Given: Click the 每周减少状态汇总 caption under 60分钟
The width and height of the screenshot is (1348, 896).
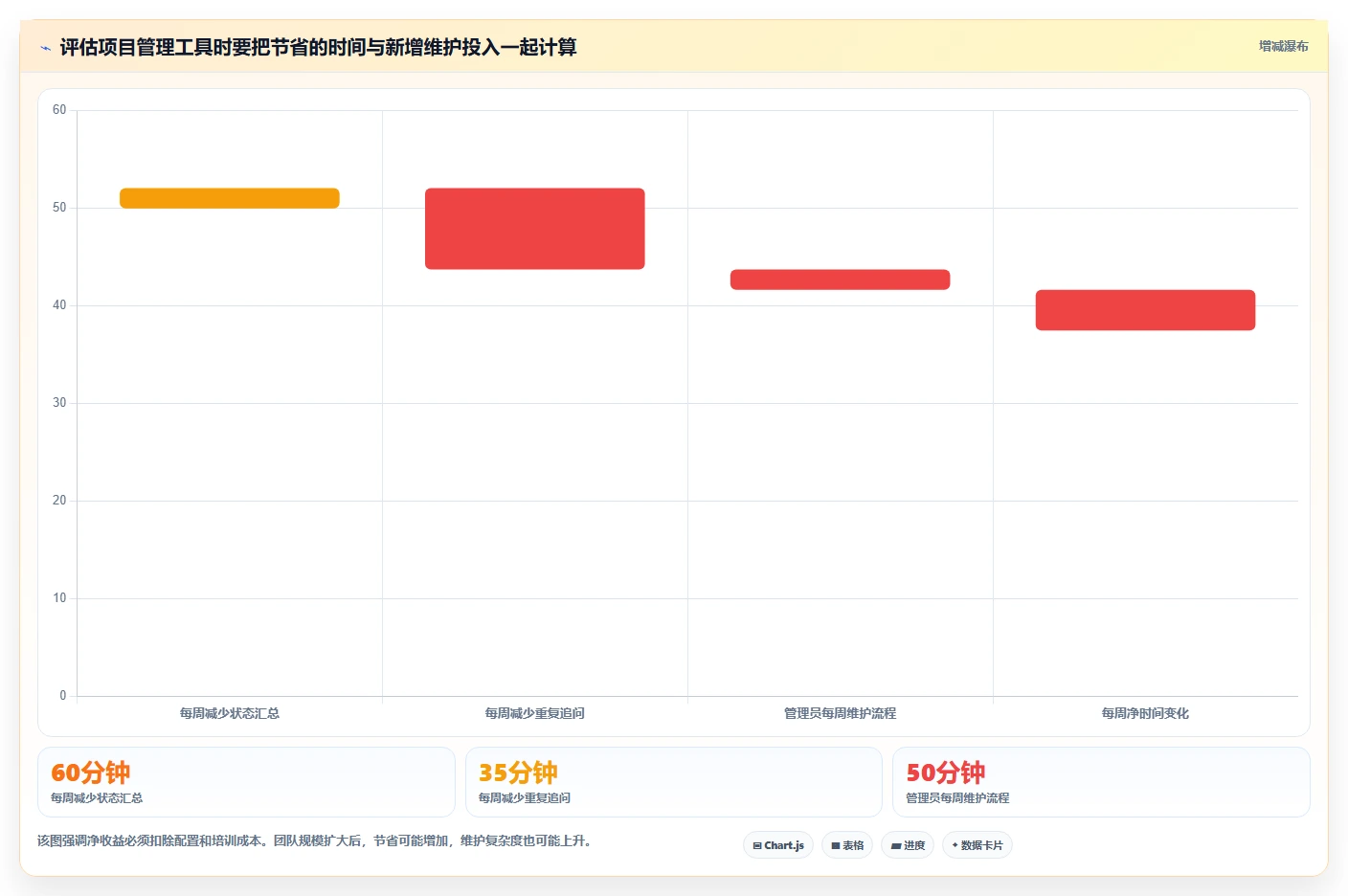Looking at the screenshot, I should pyautogui.click(x=97, y=797).
